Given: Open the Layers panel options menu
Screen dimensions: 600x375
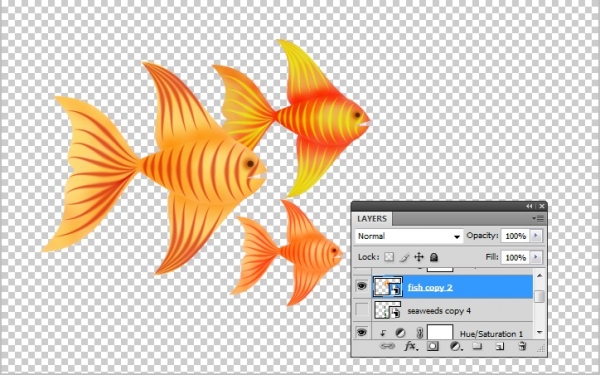Looking at the screenshot, I should (x=538, y=218).
